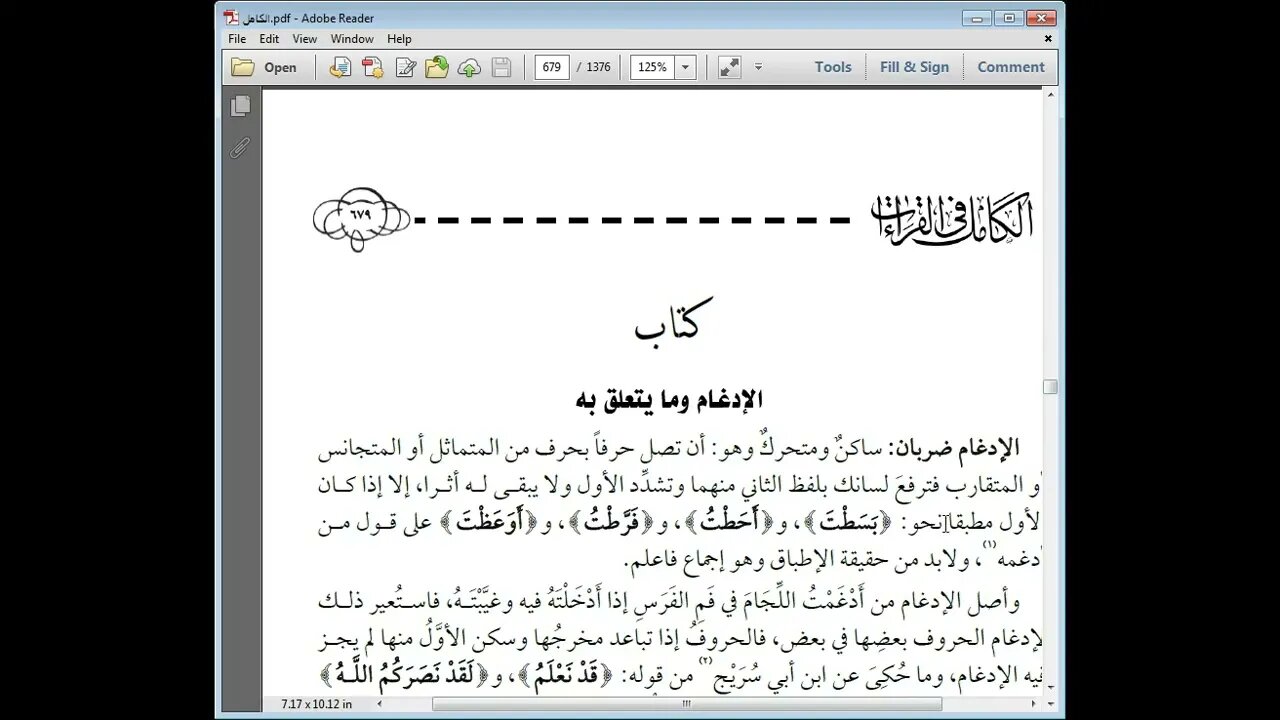
Task: Click the zoom percentage field showing 125%
Action: (653, 67)
